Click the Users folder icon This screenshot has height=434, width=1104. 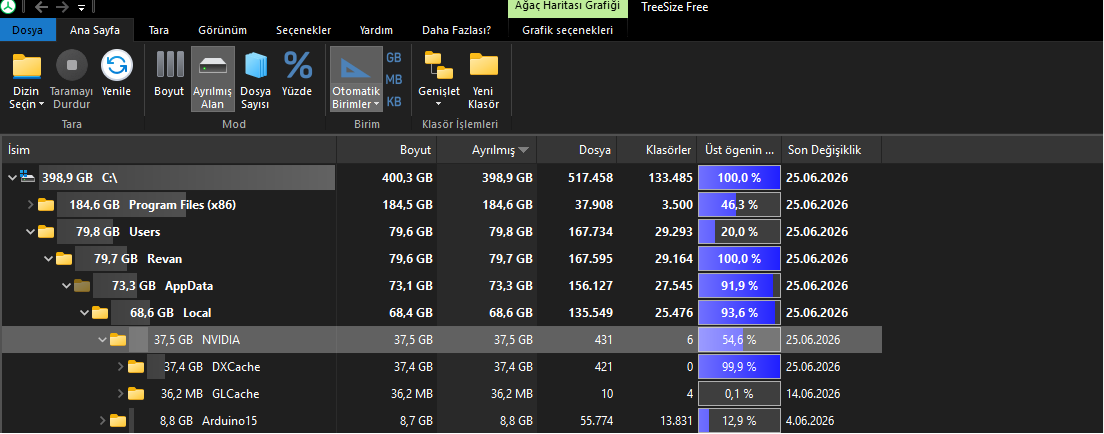coord(46,232)
